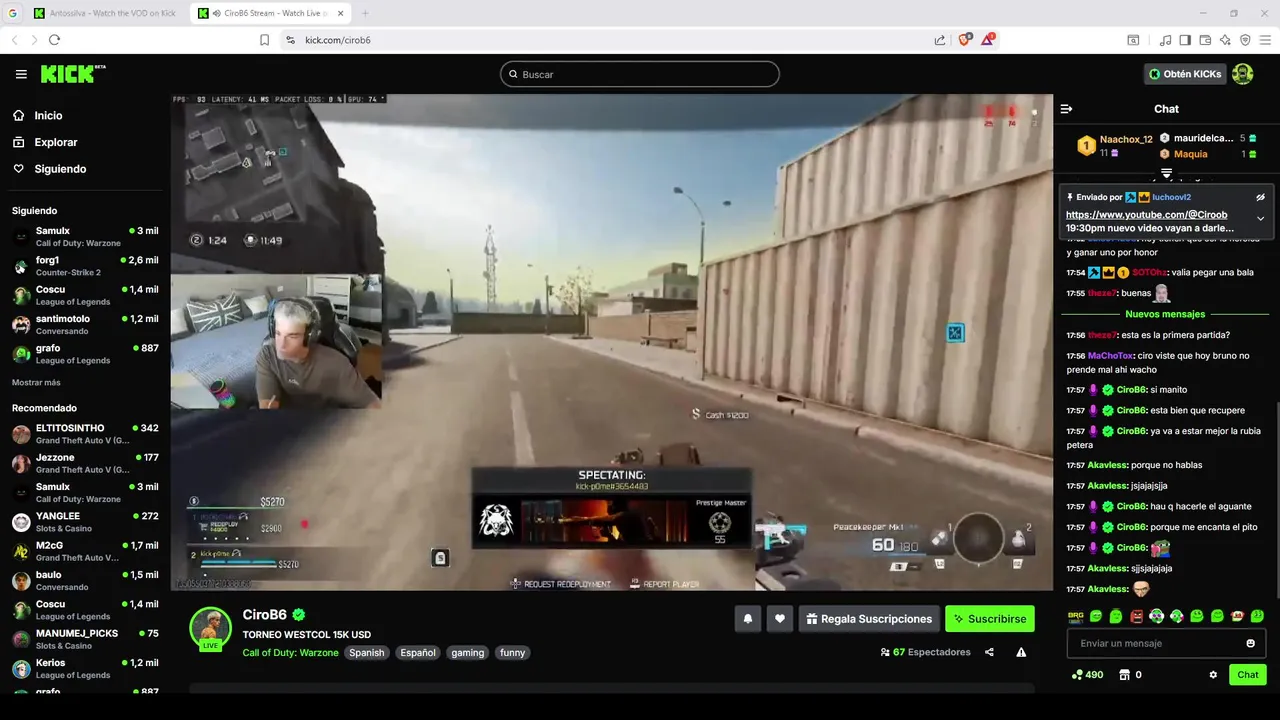
Task: Click Regala Suscripciones button
Action: coord(868,619)
